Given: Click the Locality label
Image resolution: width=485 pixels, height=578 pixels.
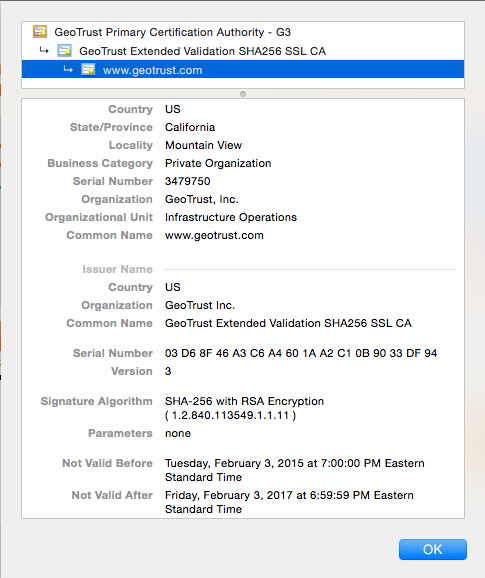Looking at the screenshot, I should (130, 146).
